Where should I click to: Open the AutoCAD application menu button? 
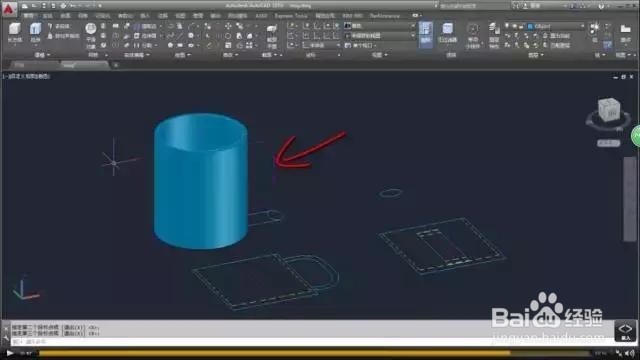click(9, 9)
